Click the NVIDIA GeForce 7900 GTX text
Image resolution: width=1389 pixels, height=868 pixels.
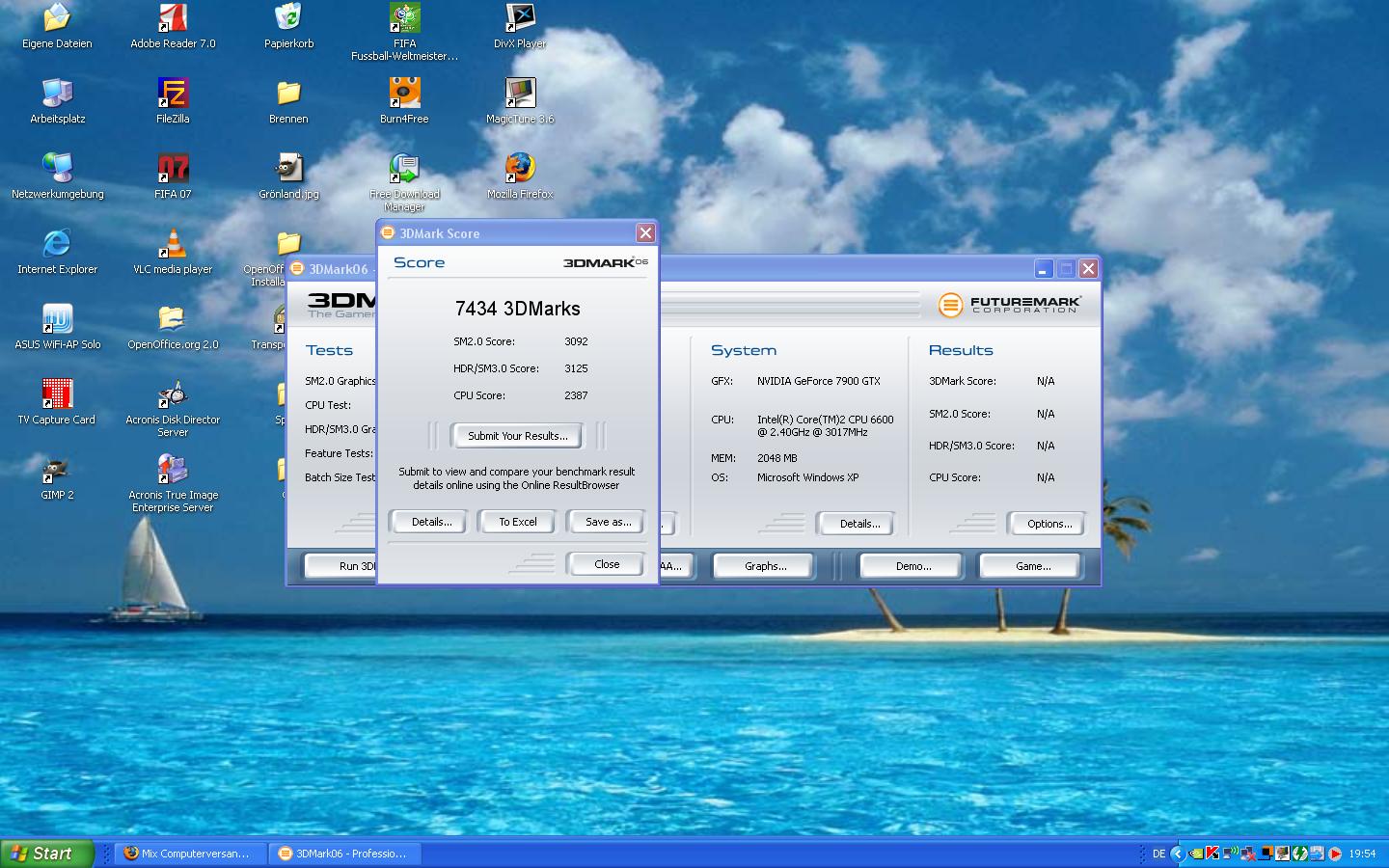pos(818,381)
